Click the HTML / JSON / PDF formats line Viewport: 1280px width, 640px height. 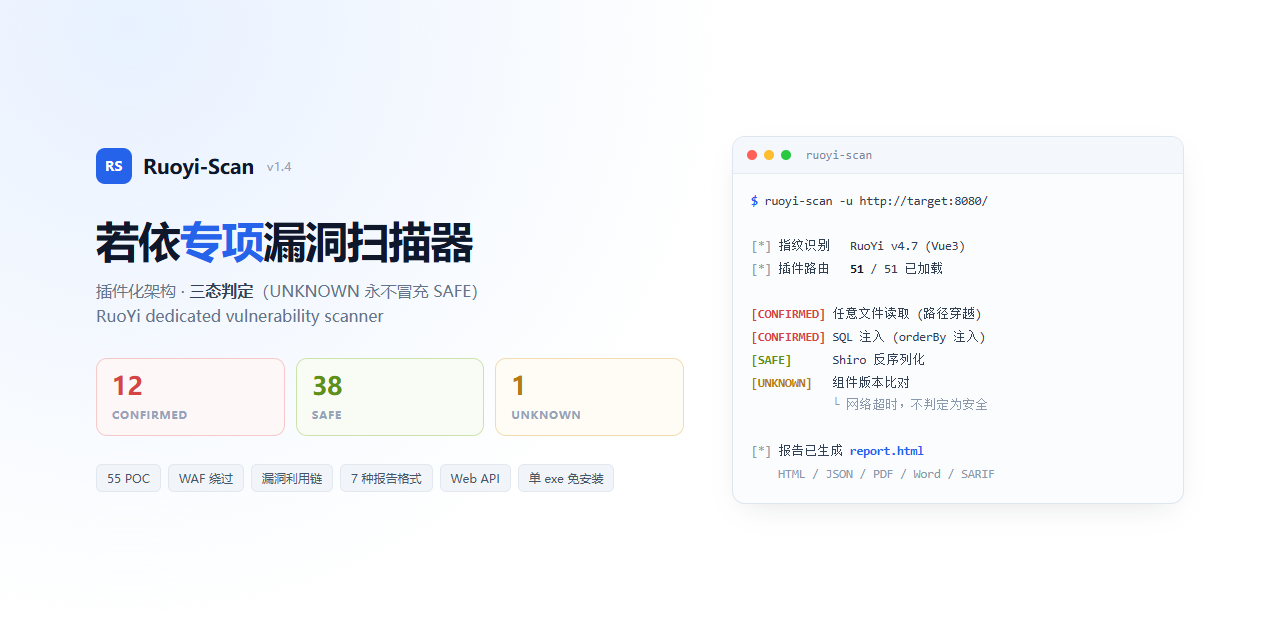click(x=886, y=474)
